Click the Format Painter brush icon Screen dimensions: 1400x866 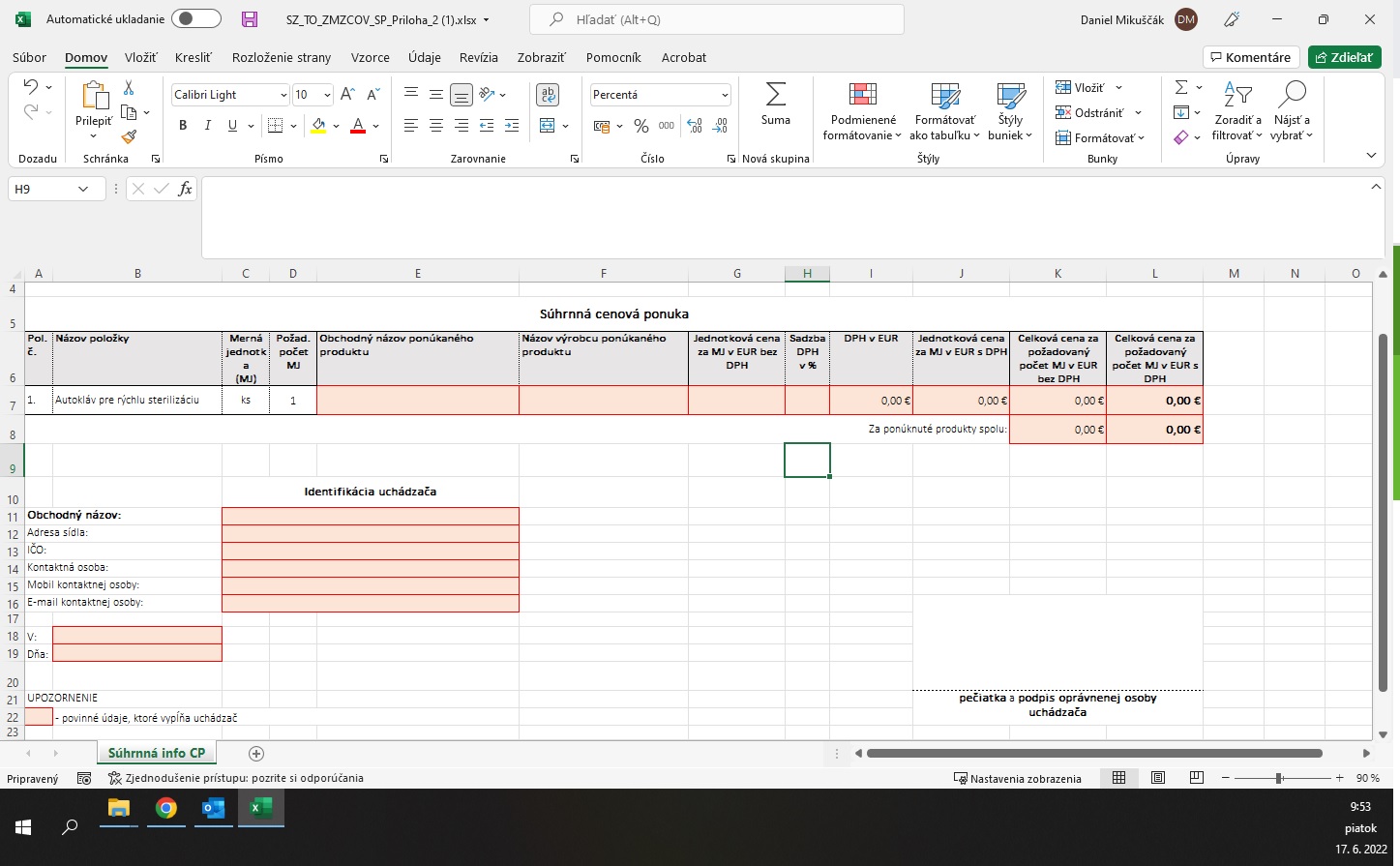(x=129, y=137)
